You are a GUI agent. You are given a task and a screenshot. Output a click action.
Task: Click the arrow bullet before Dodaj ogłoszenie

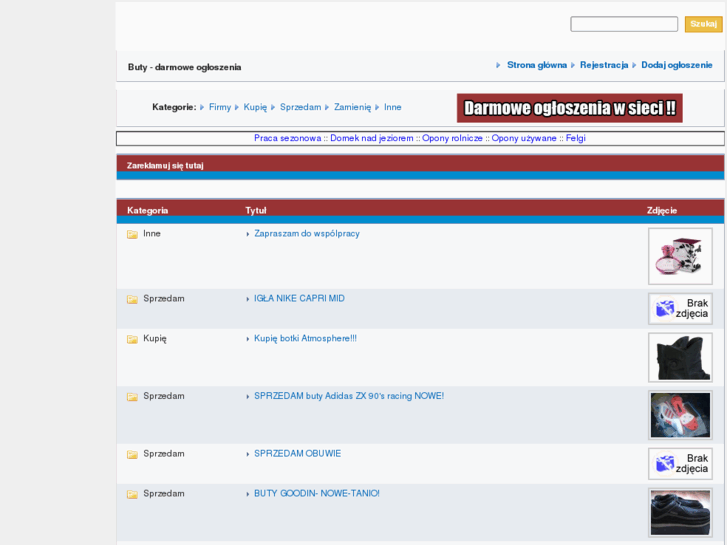634,65
